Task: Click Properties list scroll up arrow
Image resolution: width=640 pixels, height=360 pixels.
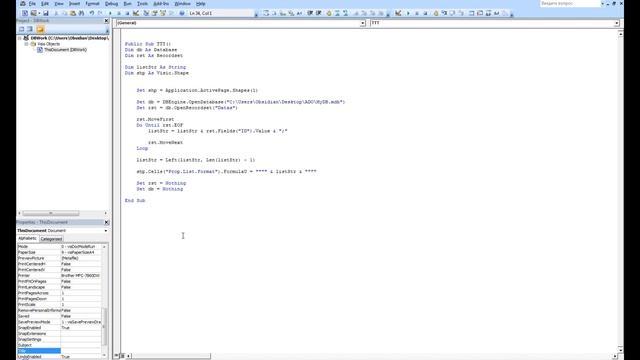Action: point(104,247)
